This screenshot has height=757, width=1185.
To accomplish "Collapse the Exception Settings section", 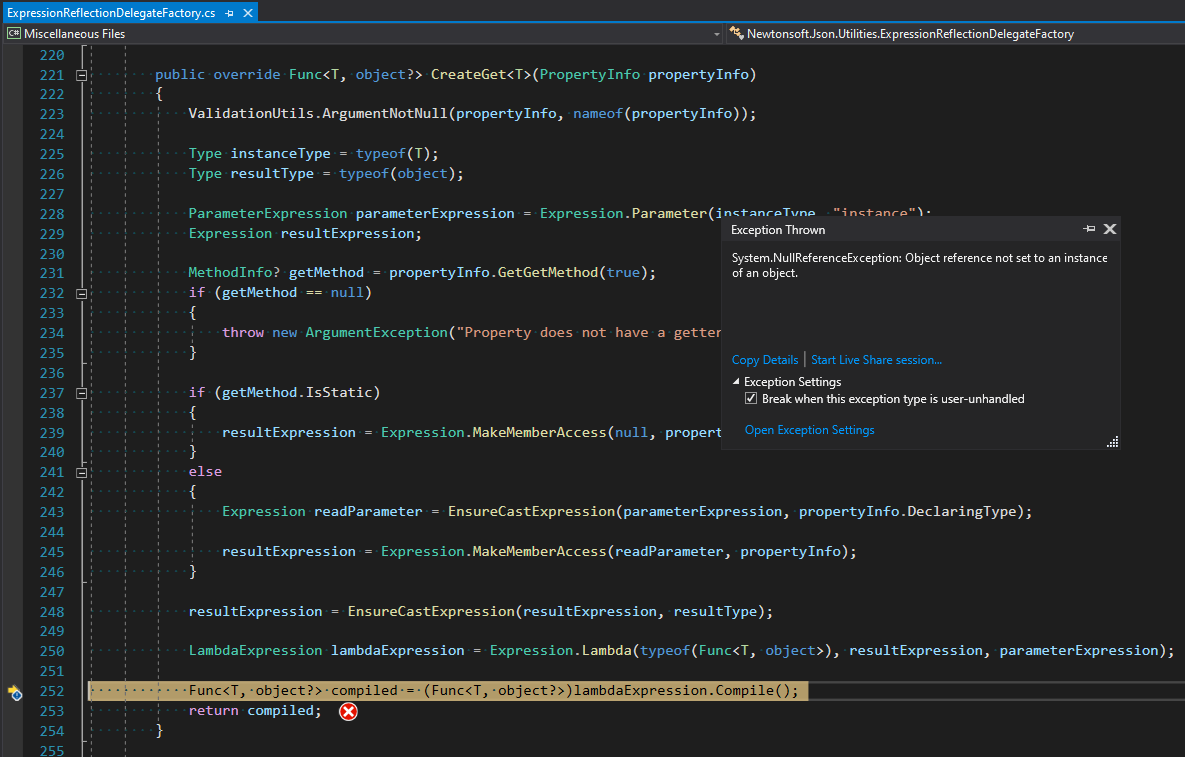I will point(735,381).
